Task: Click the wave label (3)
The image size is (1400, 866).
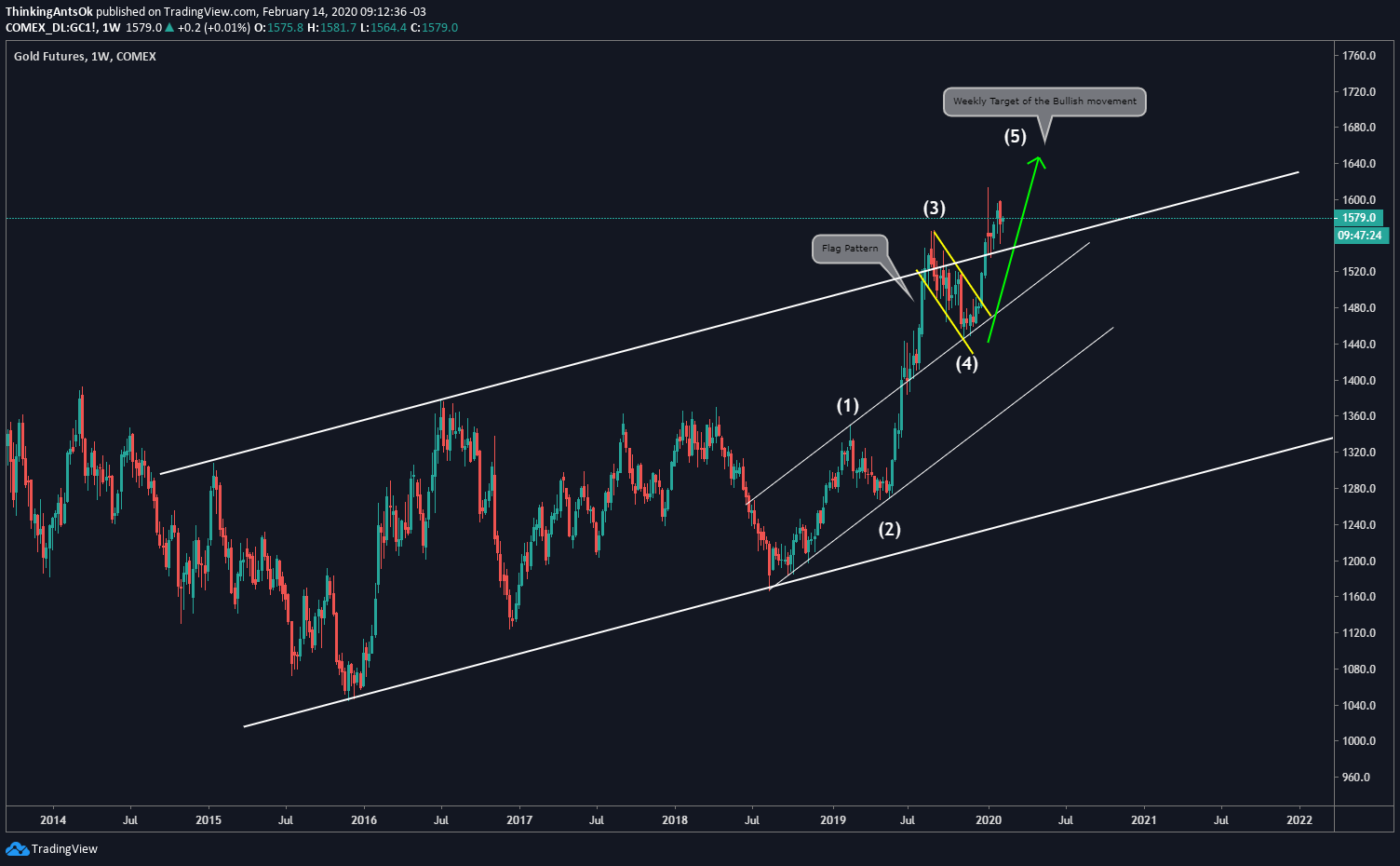Action: pyautogui.click(x=934, y=208)
